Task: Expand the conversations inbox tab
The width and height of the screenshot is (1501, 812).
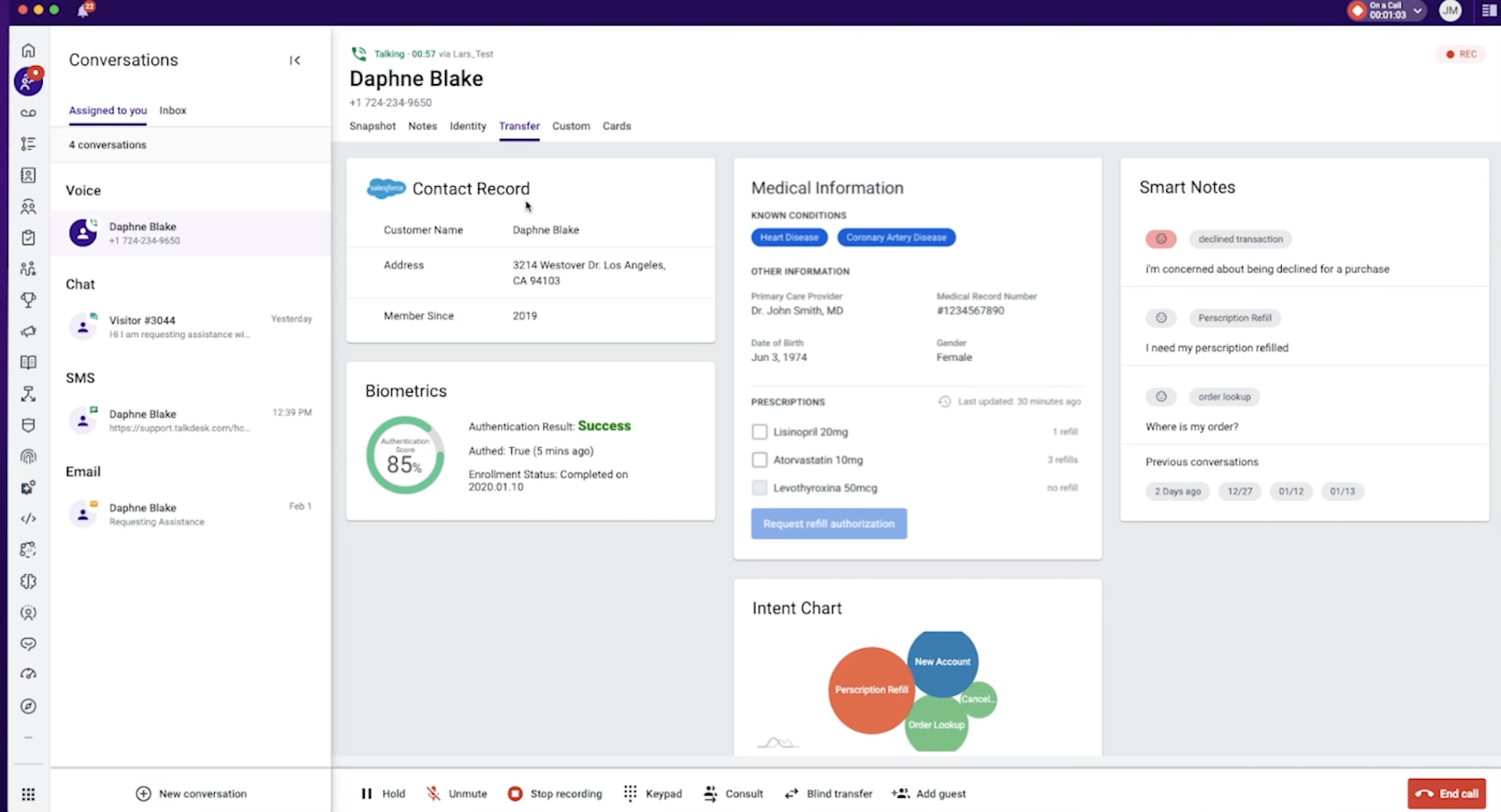Action: (172, 110)
